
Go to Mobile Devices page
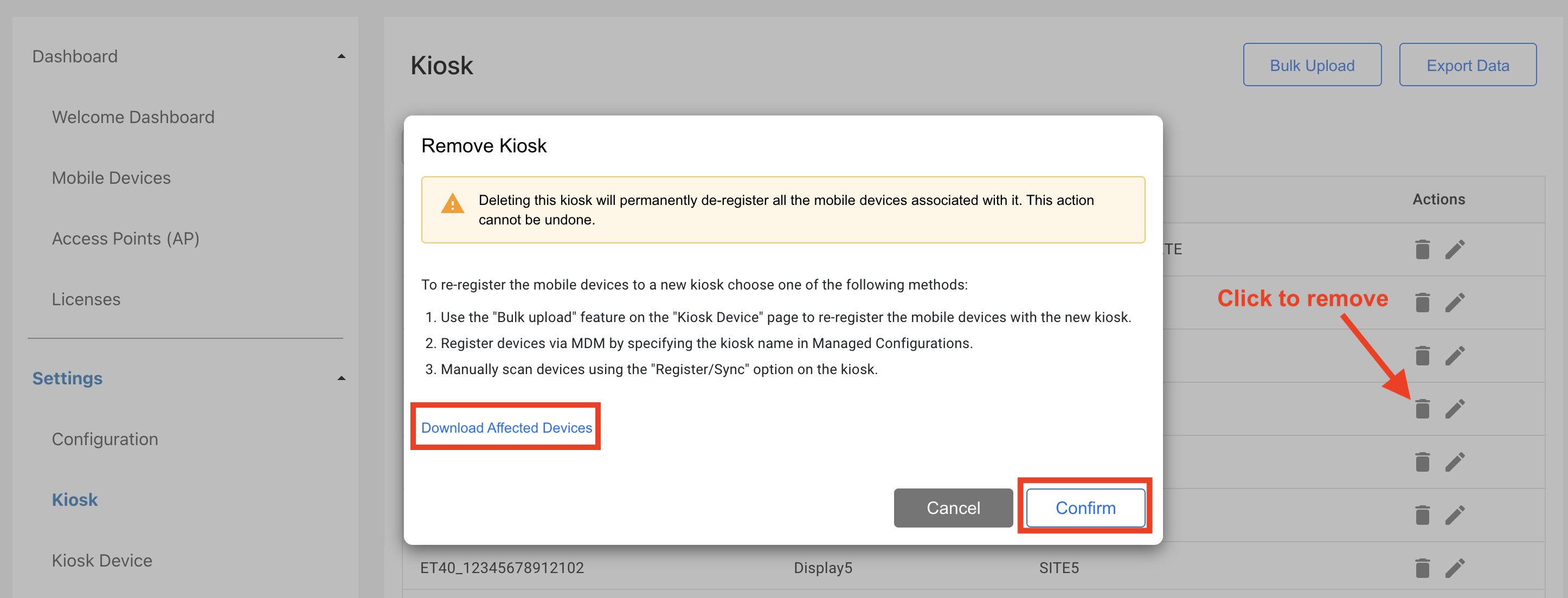(111, 178)
